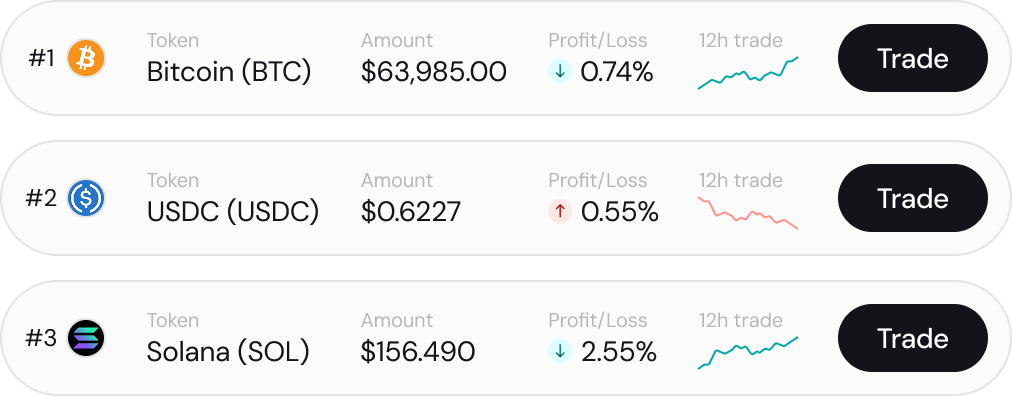Image resolution: width=1012 pixels, height=396 pixels.
Task: Click the Trade button for USDC
Action: (913, 198)
